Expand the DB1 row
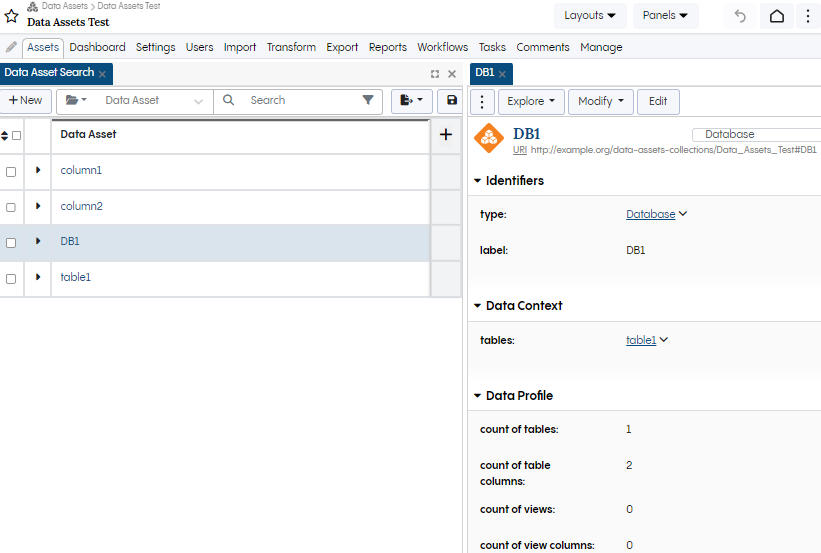Image resolution: width=821 pixels, height=553 pixels. (38, 241)
